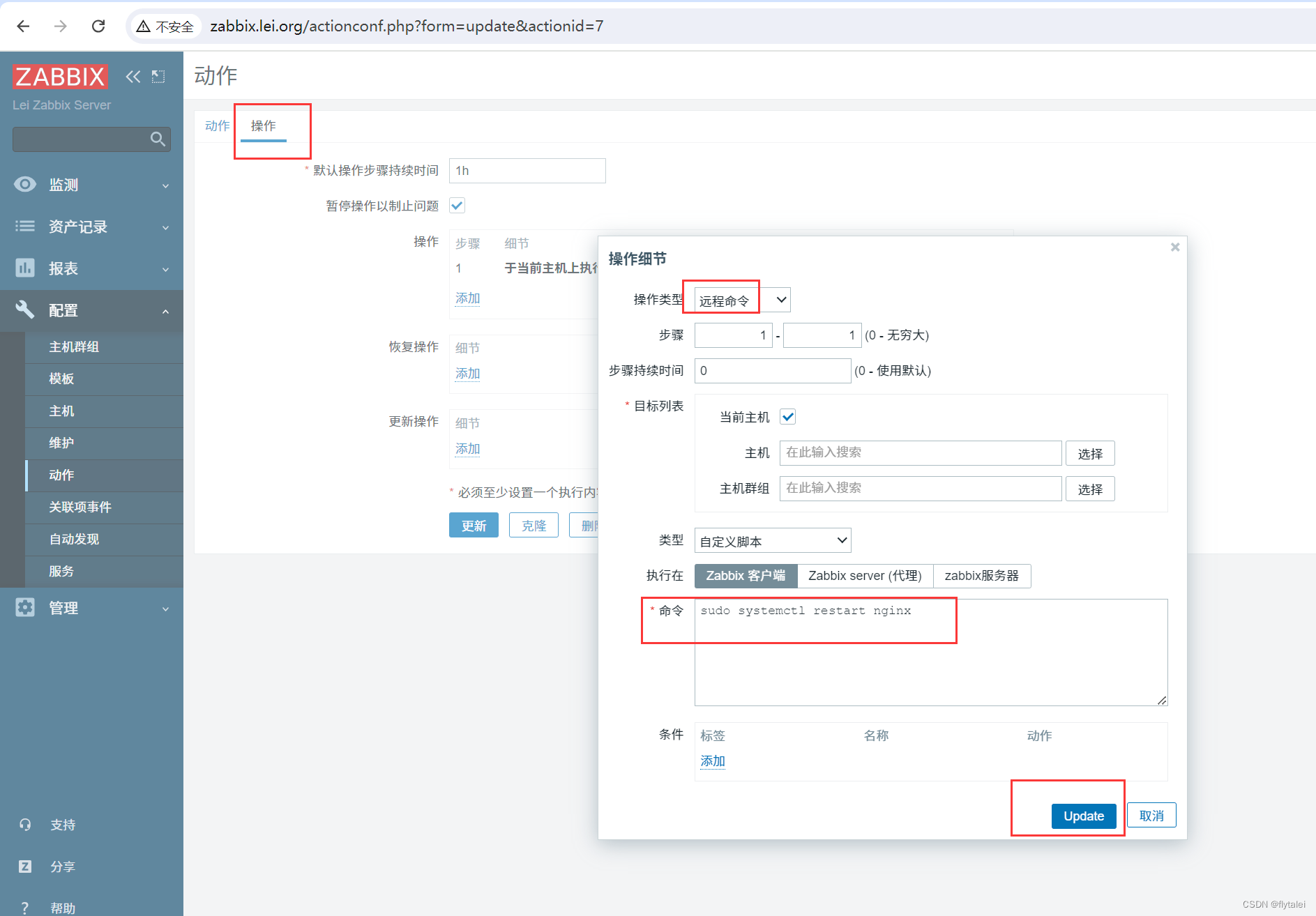Switch to the 动作 tab

click(217, 125)
